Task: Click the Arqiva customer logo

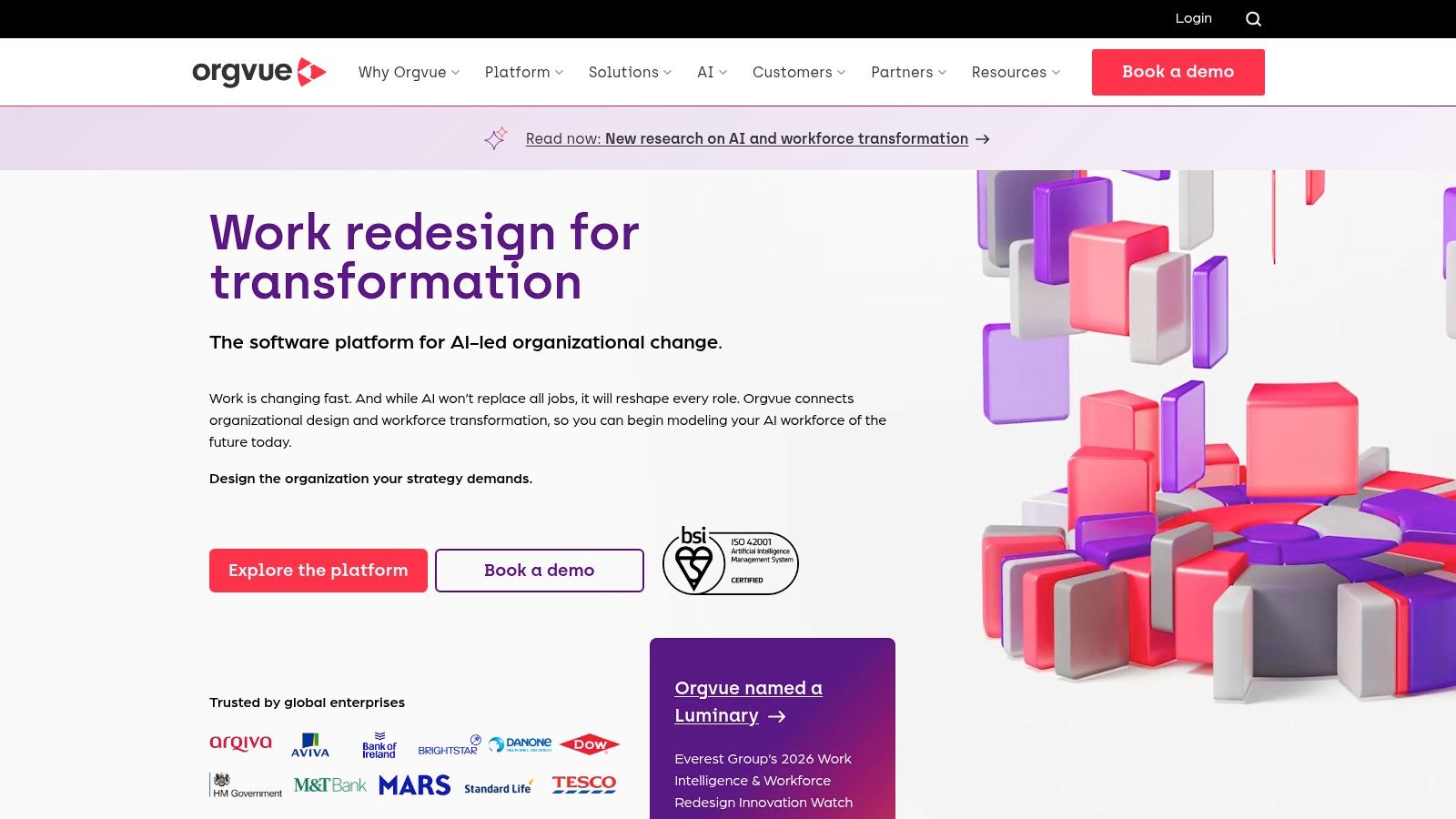Action: pos(240,743)
